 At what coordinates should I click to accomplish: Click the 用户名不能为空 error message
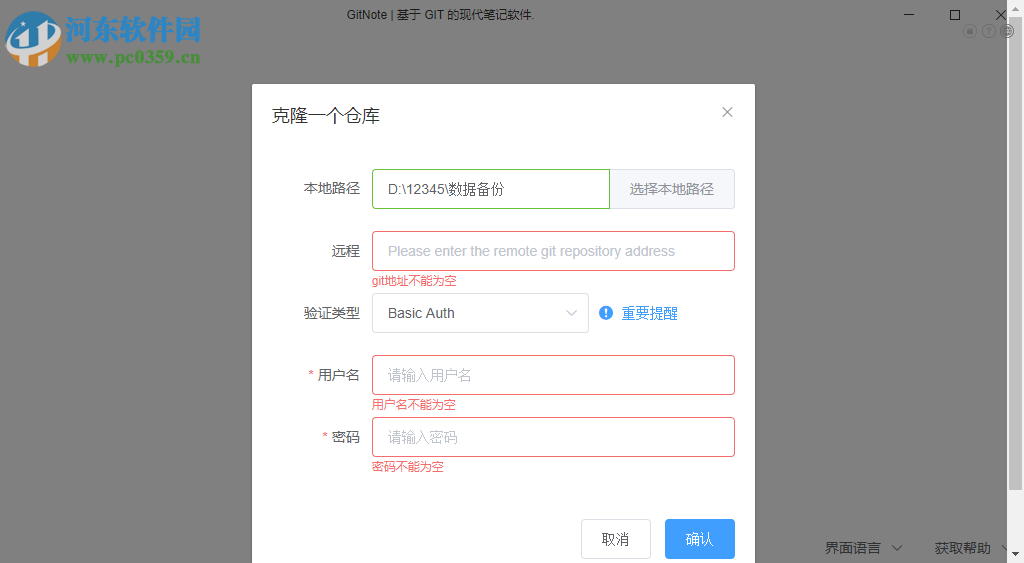413,405
